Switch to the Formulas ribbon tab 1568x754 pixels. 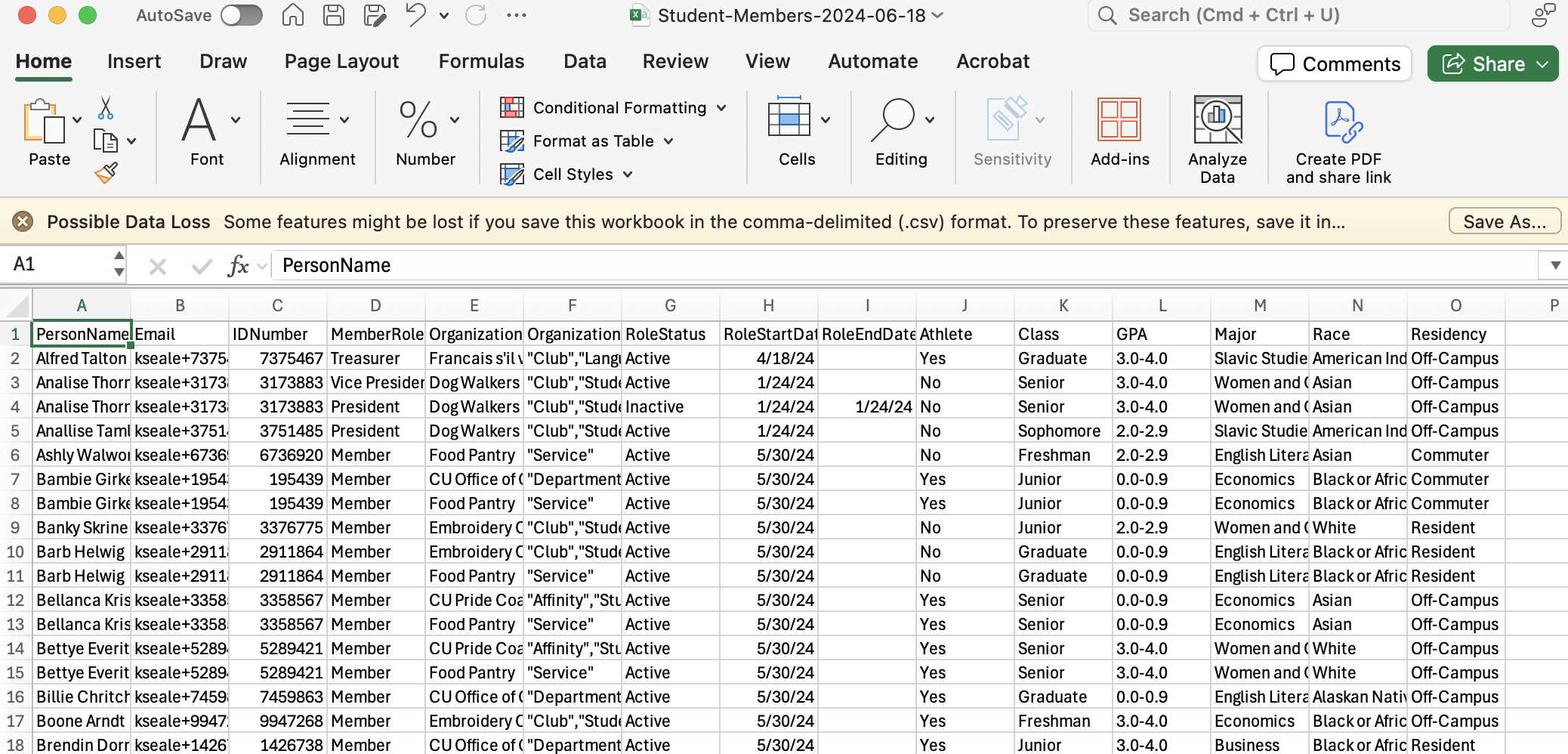point(481,61)
